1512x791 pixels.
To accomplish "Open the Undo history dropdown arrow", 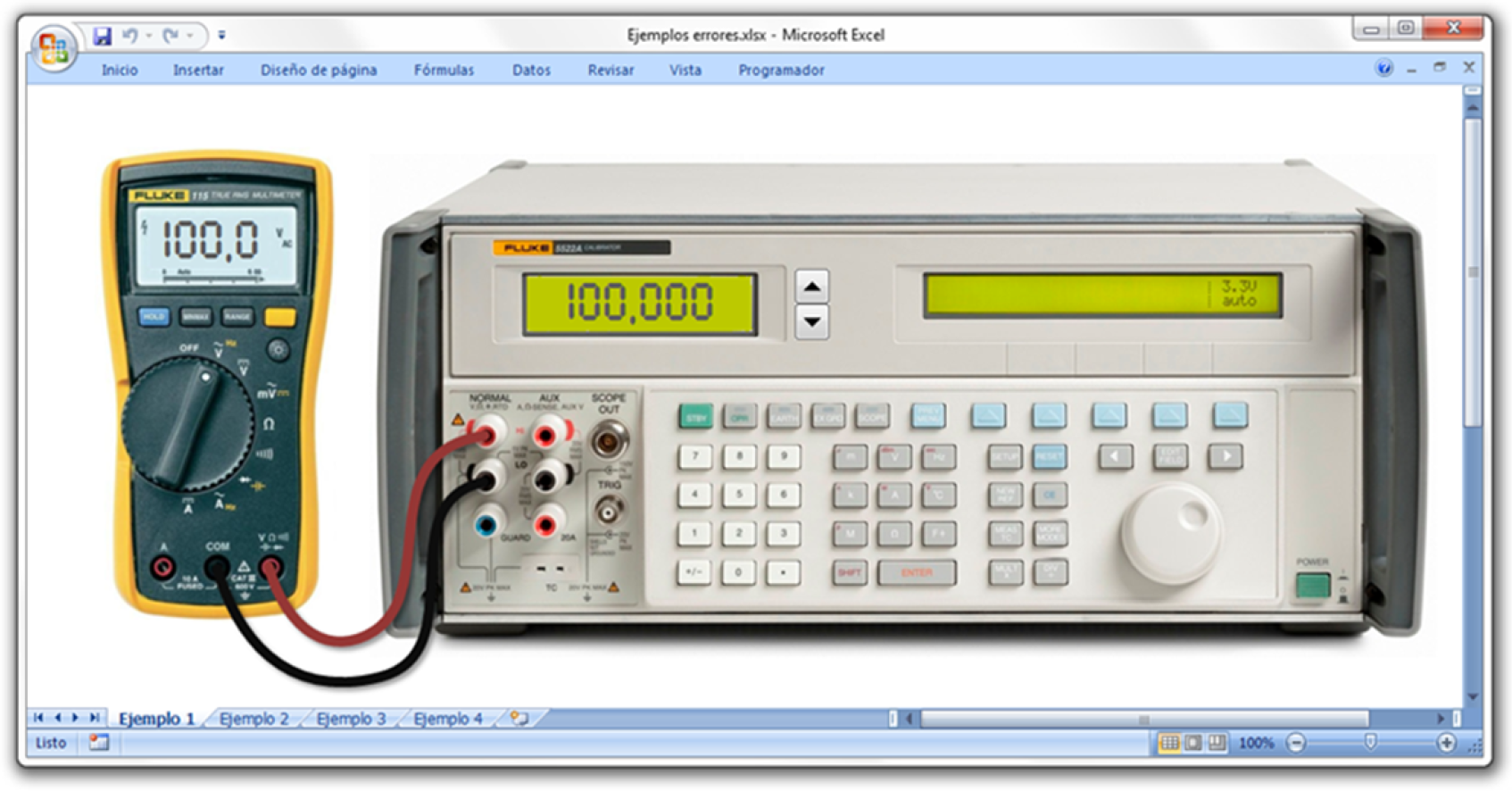I will [x=148, y=36].
